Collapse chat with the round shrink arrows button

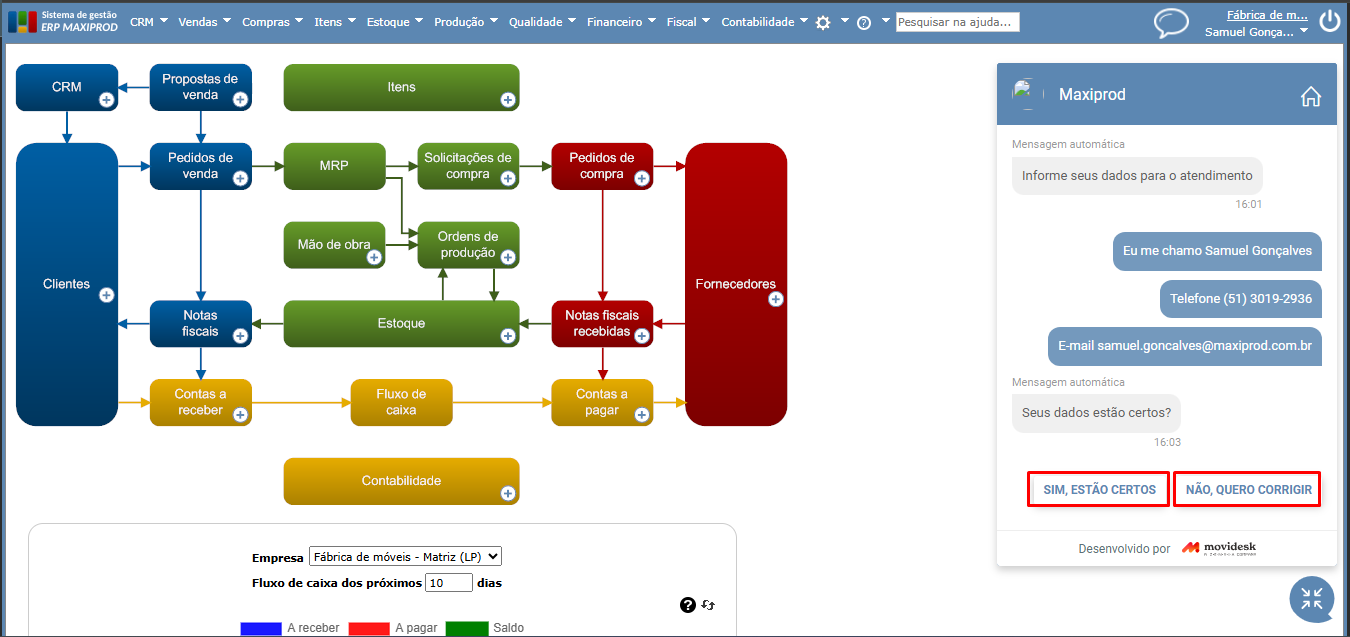1312,598
